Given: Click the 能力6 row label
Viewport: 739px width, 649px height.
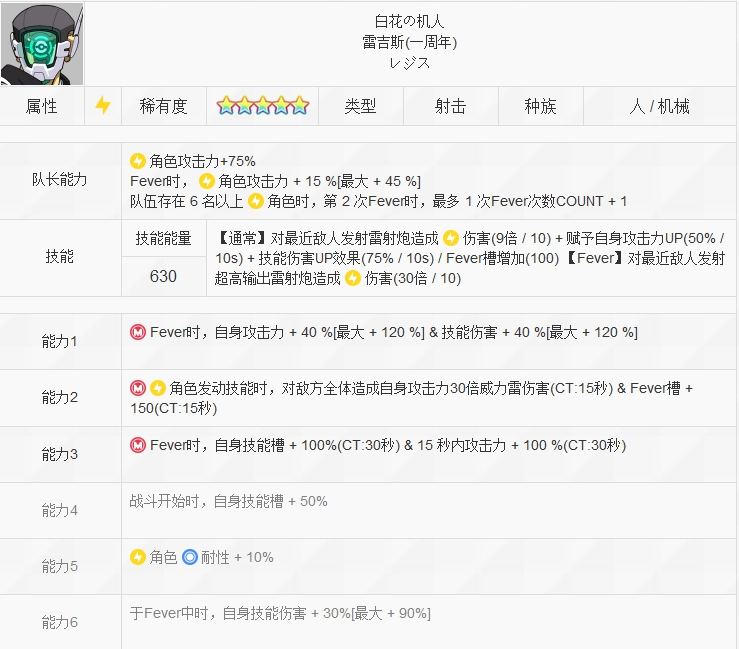Looking at the screenshot, I should click(60, 622).
